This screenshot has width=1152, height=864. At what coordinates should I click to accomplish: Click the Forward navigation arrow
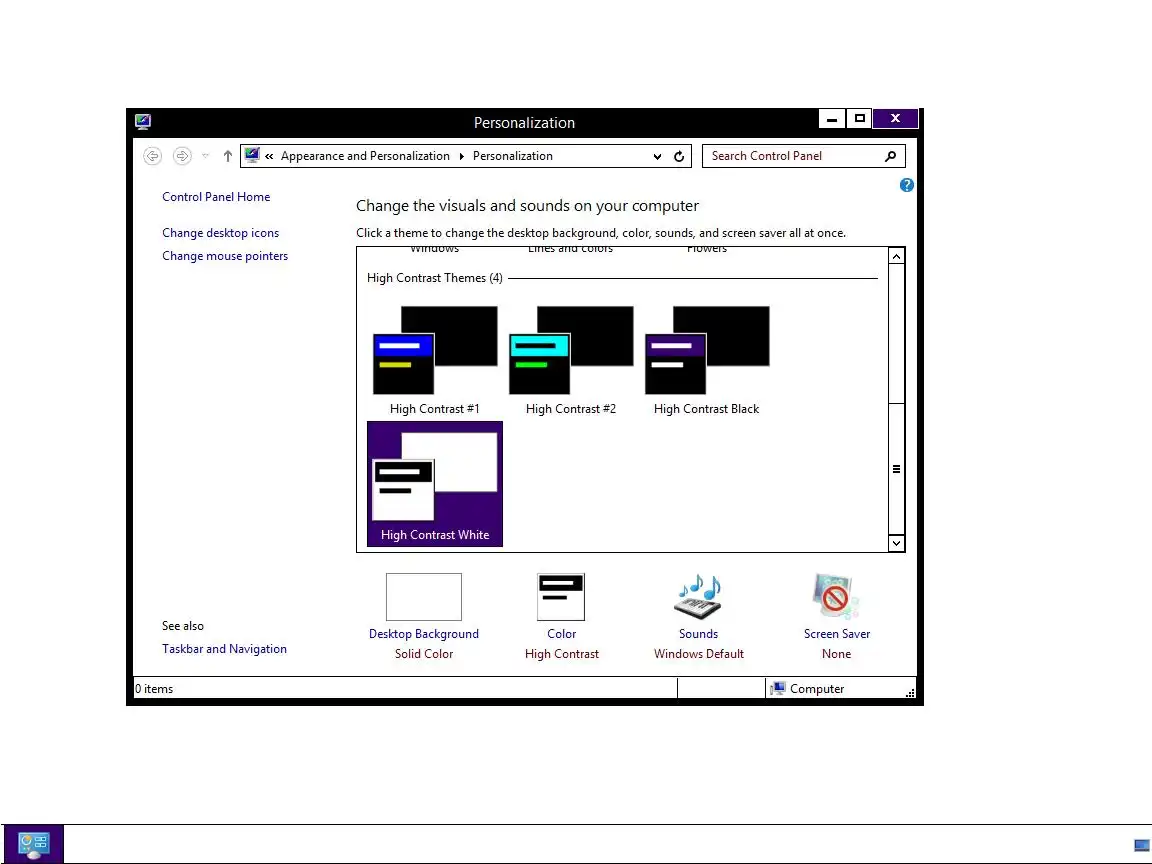[181, 156]
